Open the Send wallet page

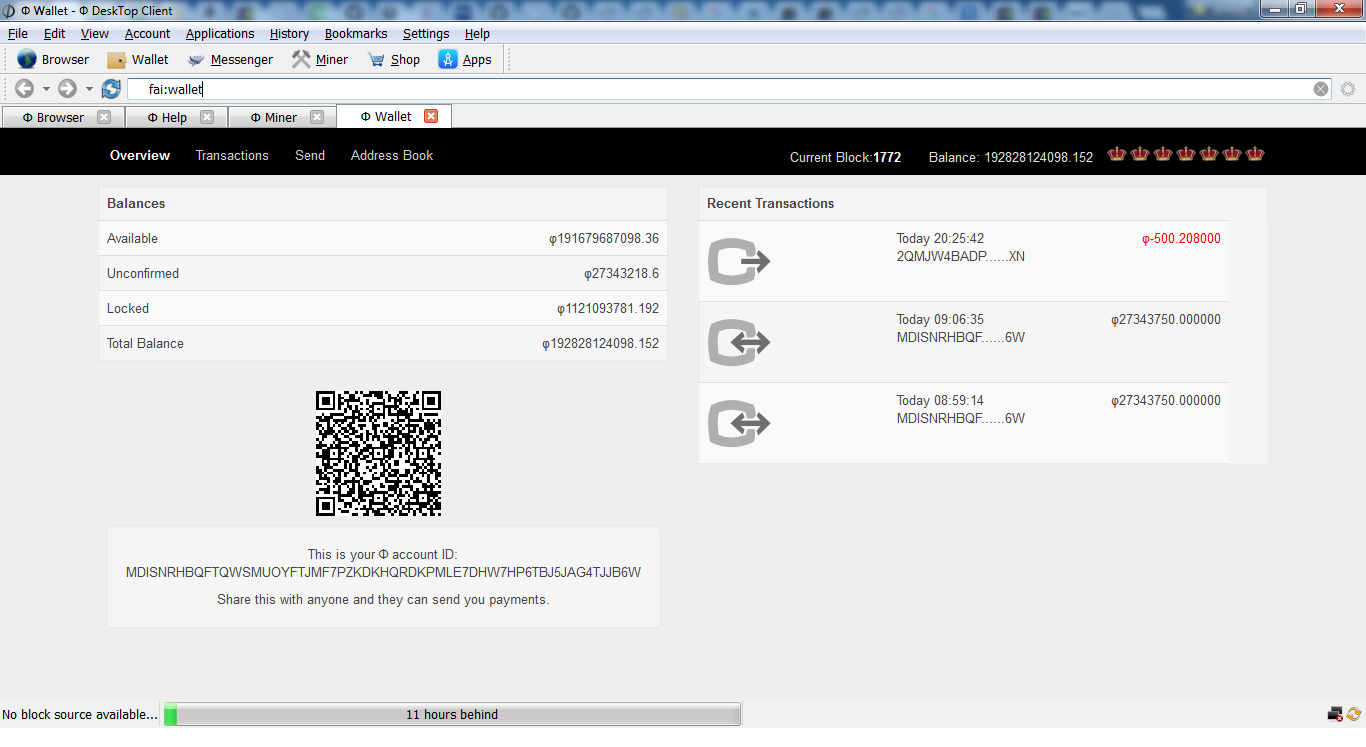(310, 155)
